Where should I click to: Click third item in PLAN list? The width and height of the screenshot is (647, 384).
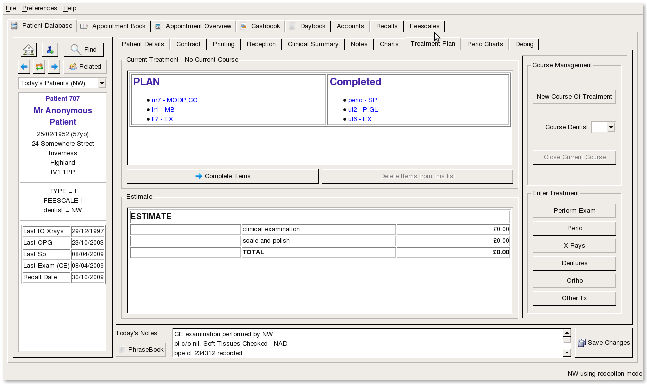(x=162, y=119)
